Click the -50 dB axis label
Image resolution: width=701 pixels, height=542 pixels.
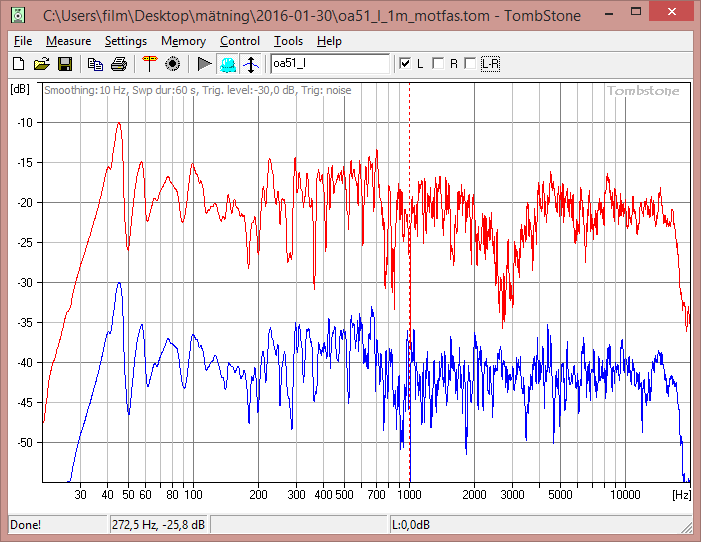tap(25, 443)
